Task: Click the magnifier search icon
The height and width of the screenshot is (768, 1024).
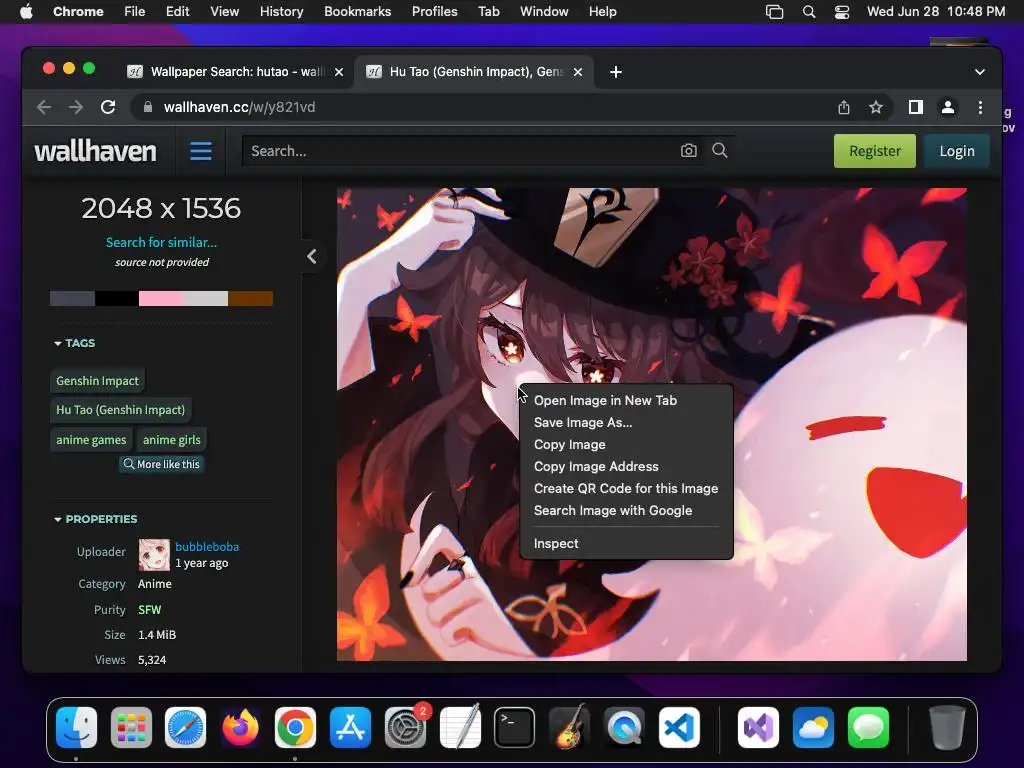Action: [720, 151]
